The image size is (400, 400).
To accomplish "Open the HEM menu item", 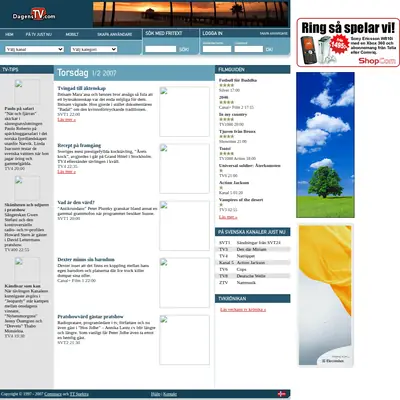I will coord(9,34).
